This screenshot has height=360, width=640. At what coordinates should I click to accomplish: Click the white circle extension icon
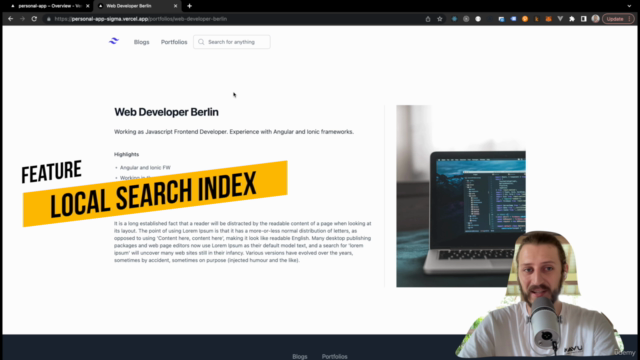pos(478,19)
